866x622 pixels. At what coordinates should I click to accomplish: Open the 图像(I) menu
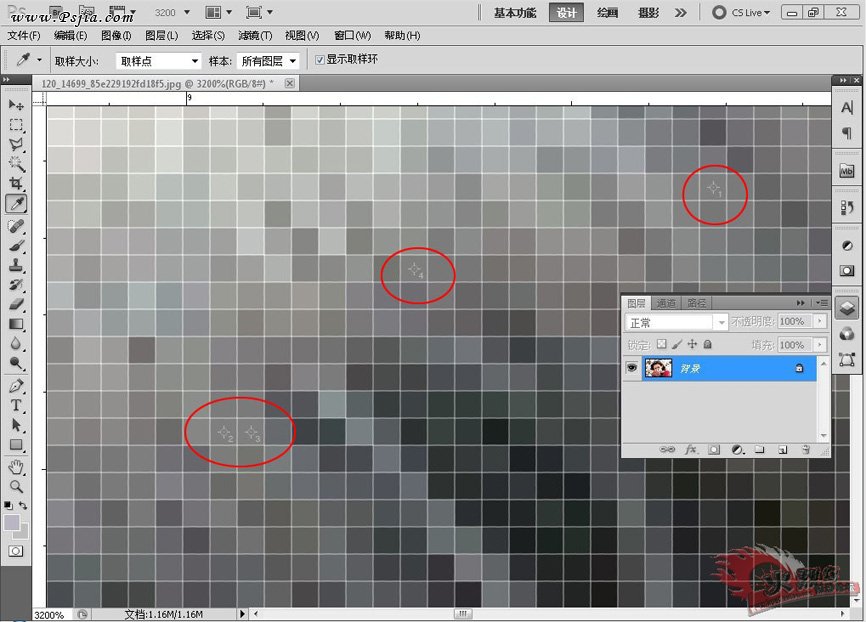(x=116, y=35)
